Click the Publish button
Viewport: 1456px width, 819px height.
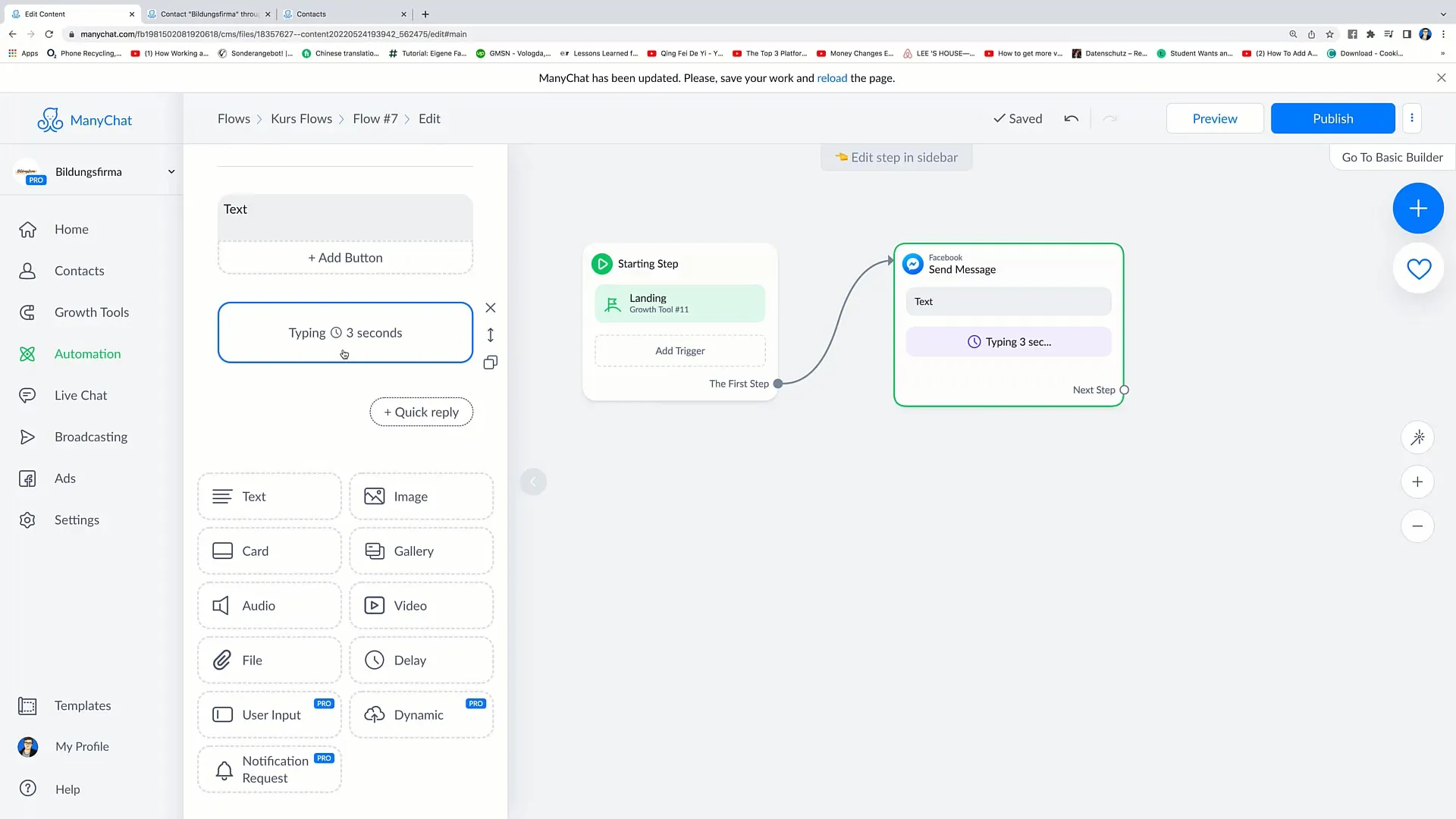1333,118
